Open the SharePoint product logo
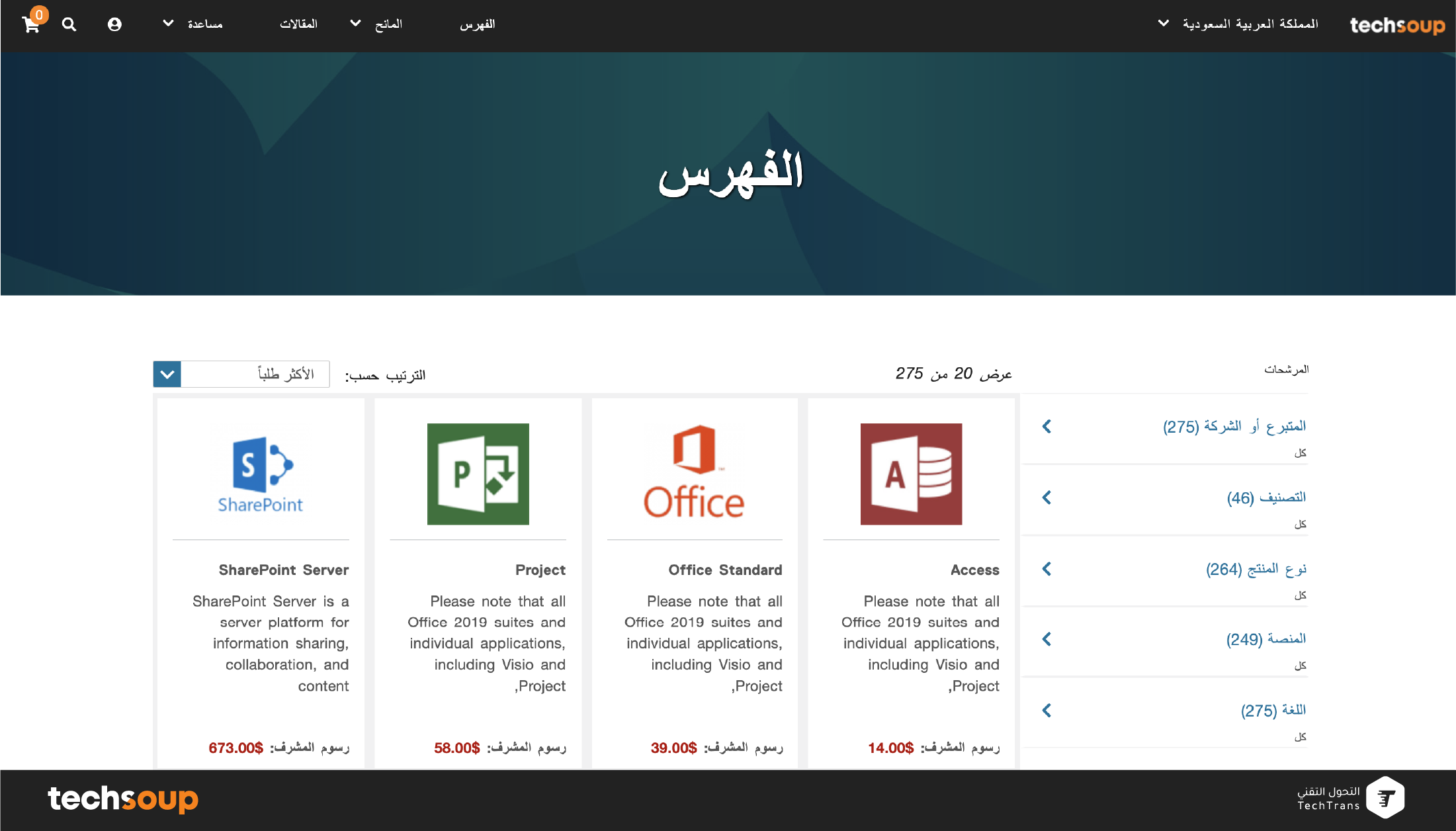Screen dimensions: 1456x831 (x=261, y=474)
